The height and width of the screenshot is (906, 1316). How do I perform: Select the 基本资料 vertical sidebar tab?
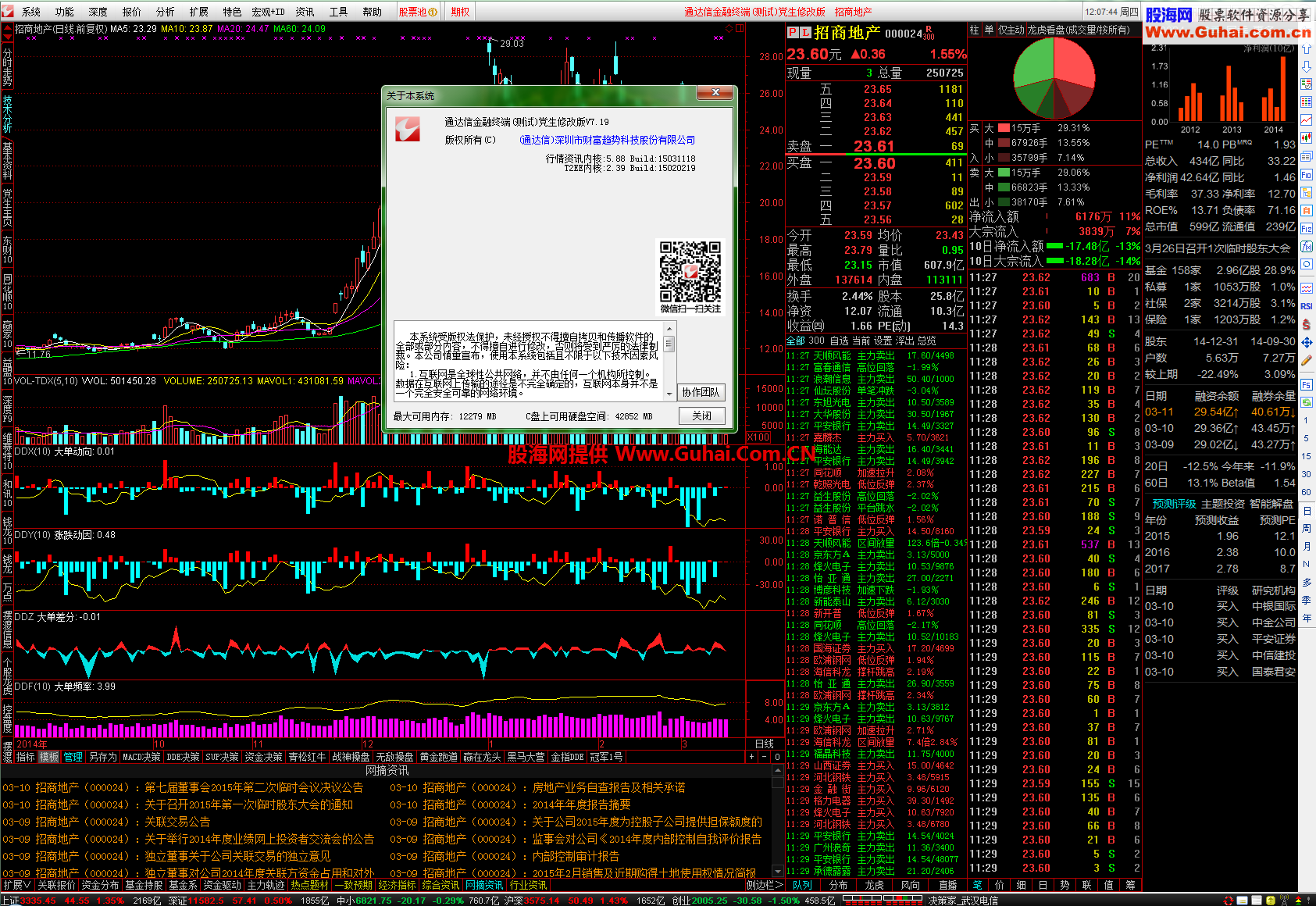coord(7,160)
